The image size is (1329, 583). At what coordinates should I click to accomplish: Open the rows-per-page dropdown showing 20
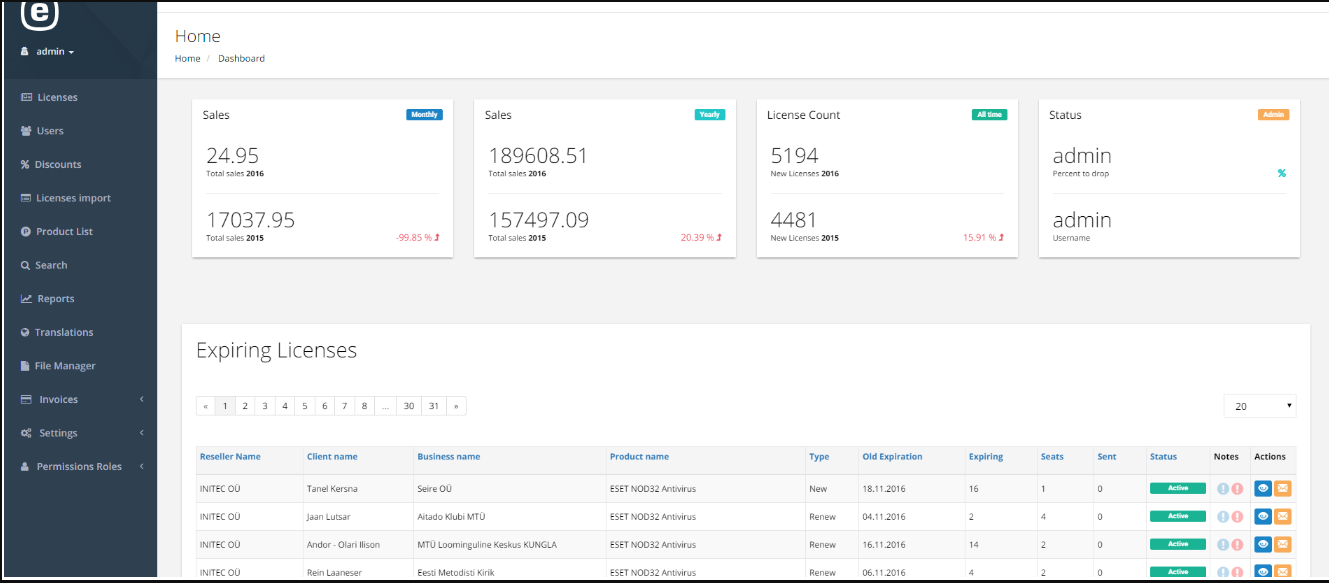coord(1260,406)
